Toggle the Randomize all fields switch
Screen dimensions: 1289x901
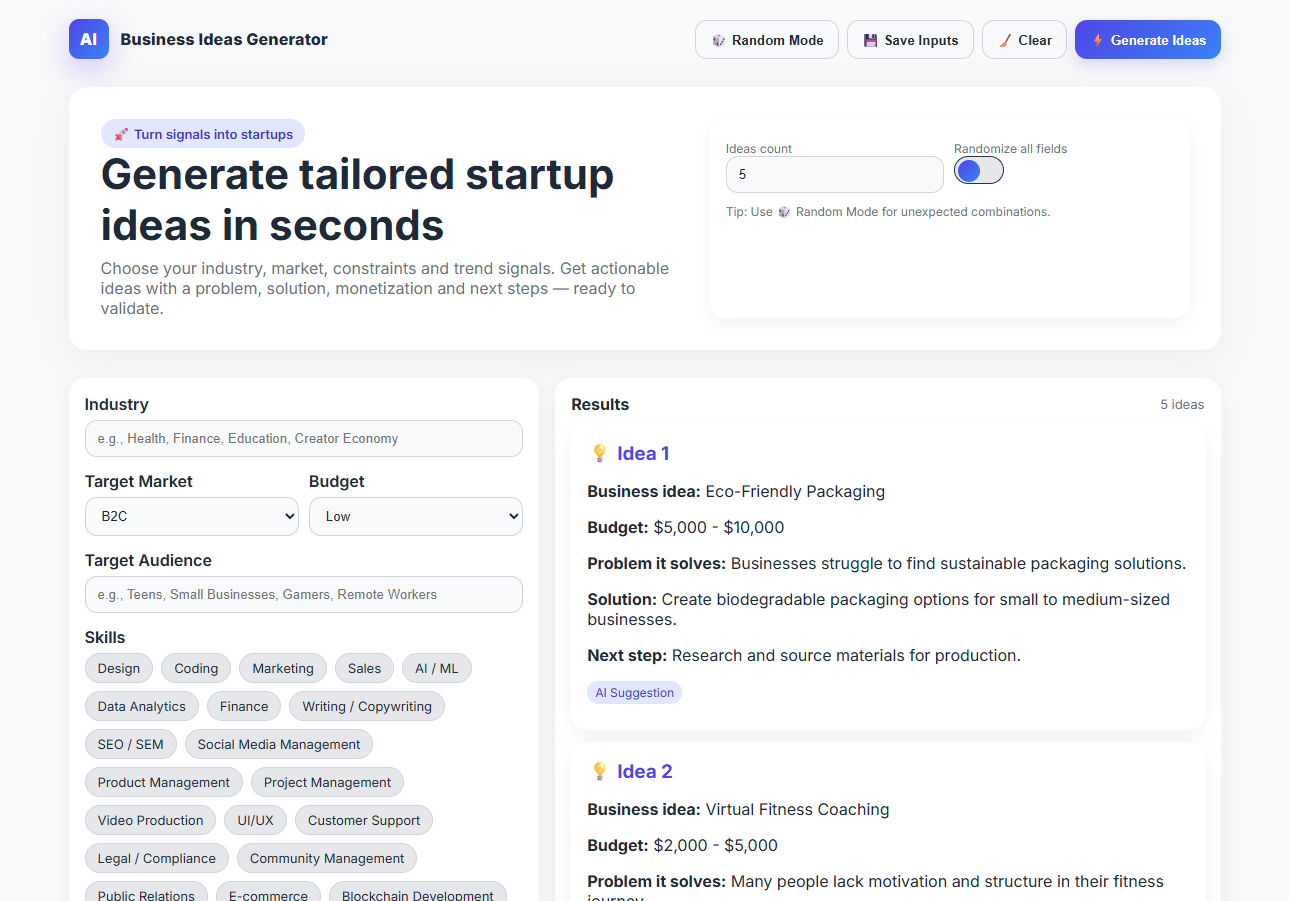pos(978,171)
